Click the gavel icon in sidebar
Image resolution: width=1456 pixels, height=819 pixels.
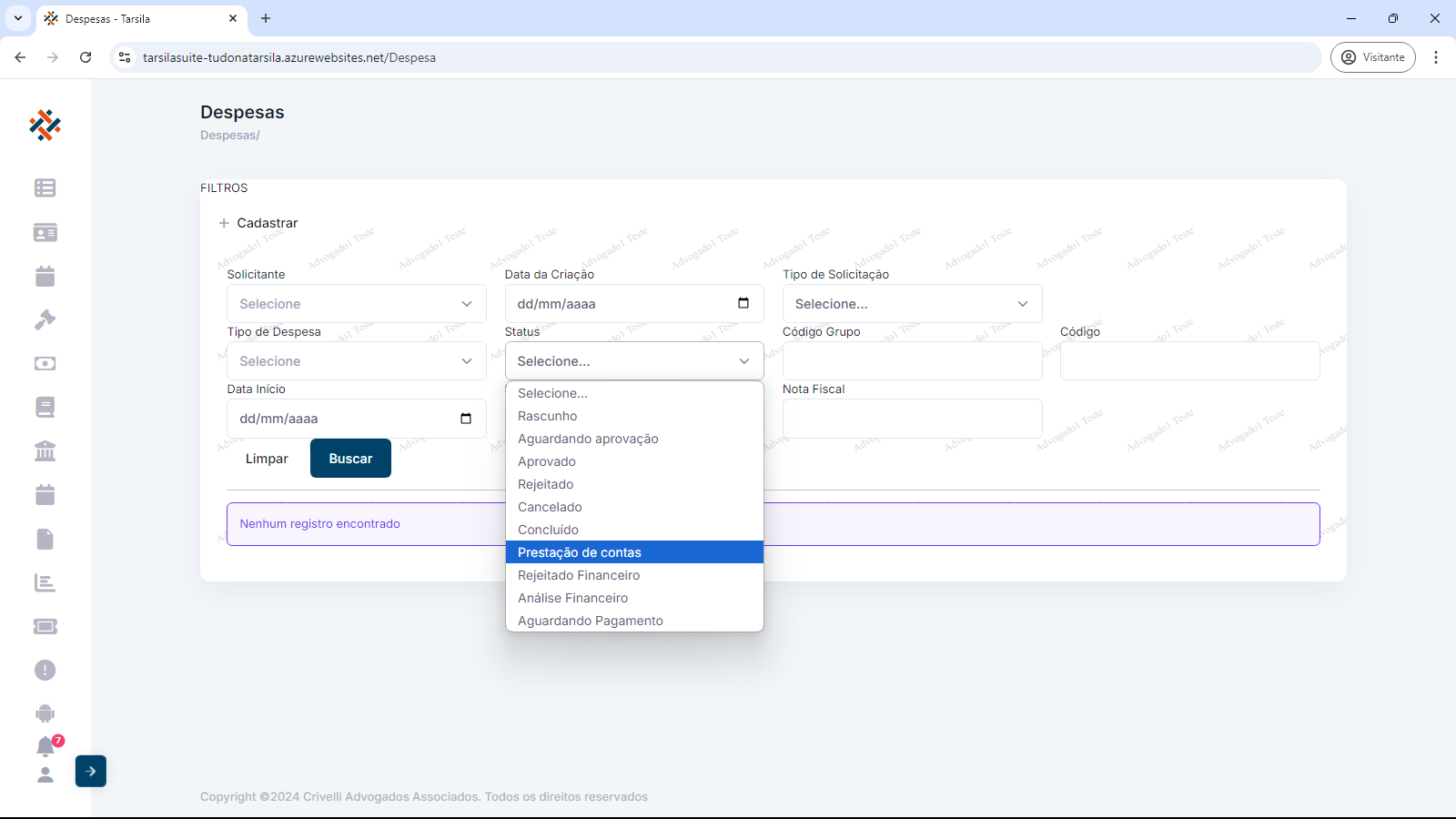[45, 319]
